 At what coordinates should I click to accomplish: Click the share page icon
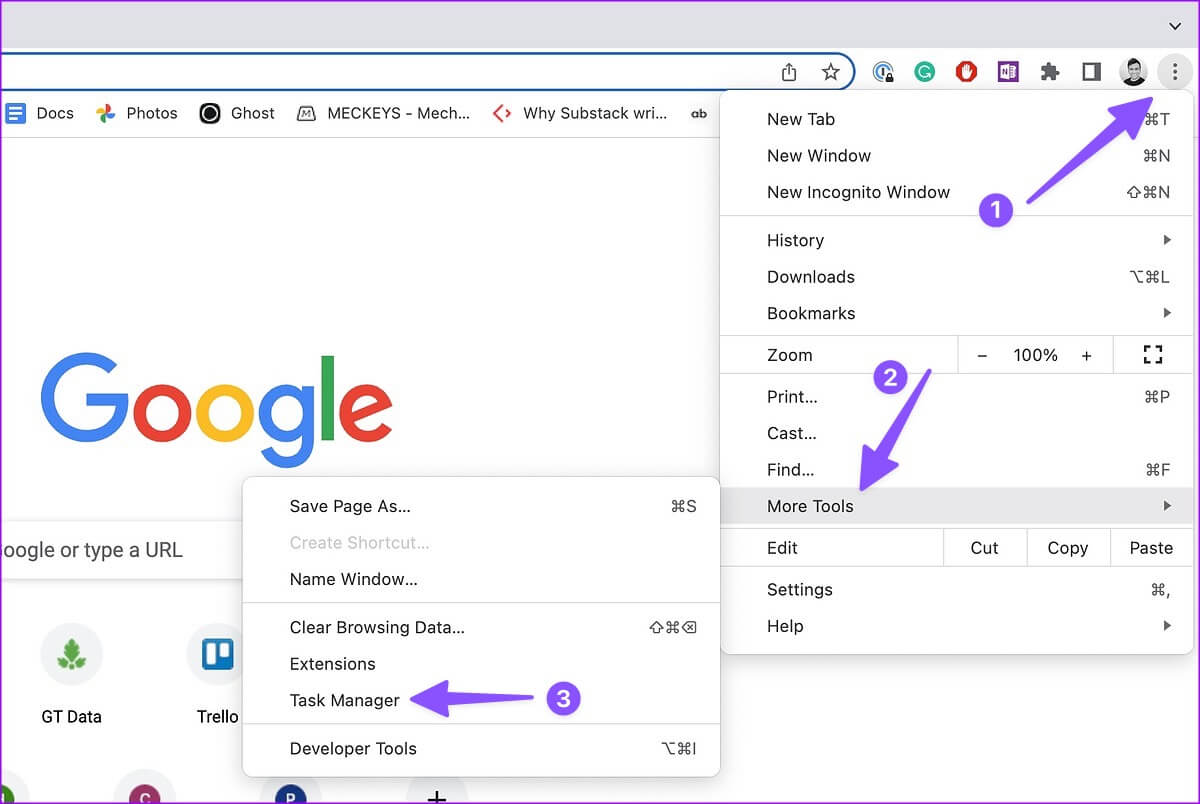point(789,72)
